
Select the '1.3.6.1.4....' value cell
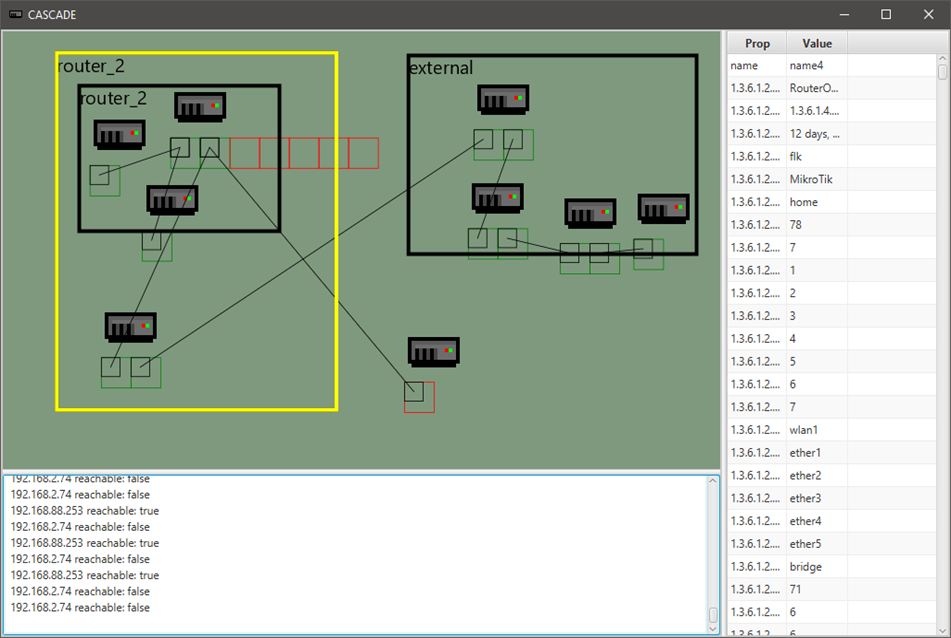click(816, 111)
